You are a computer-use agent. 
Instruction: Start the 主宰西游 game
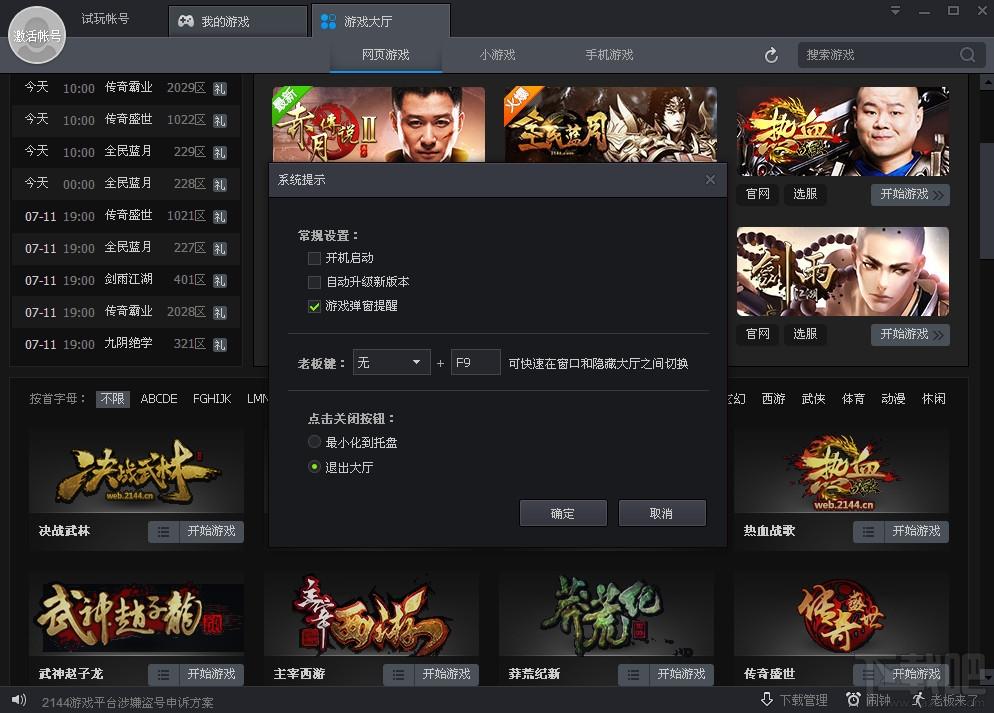446,674
